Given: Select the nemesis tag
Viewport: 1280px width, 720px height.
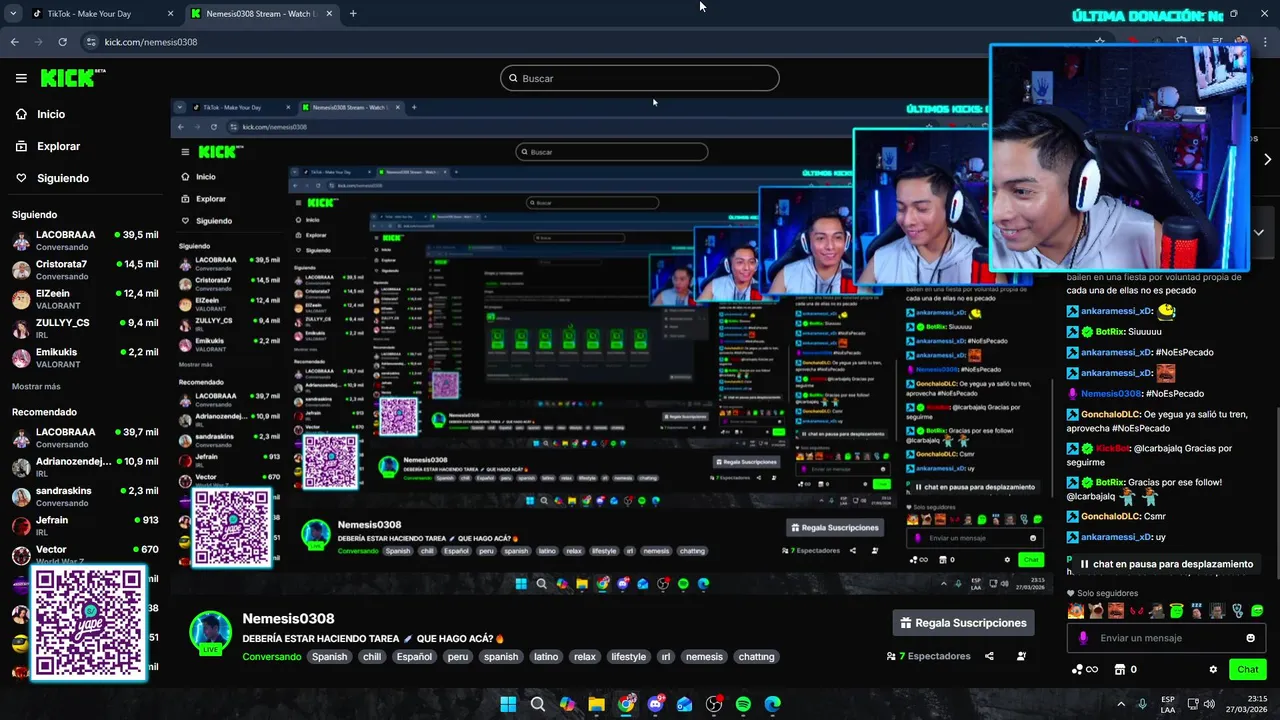Looking at the screenshot, I should click(x=704, y=657).
